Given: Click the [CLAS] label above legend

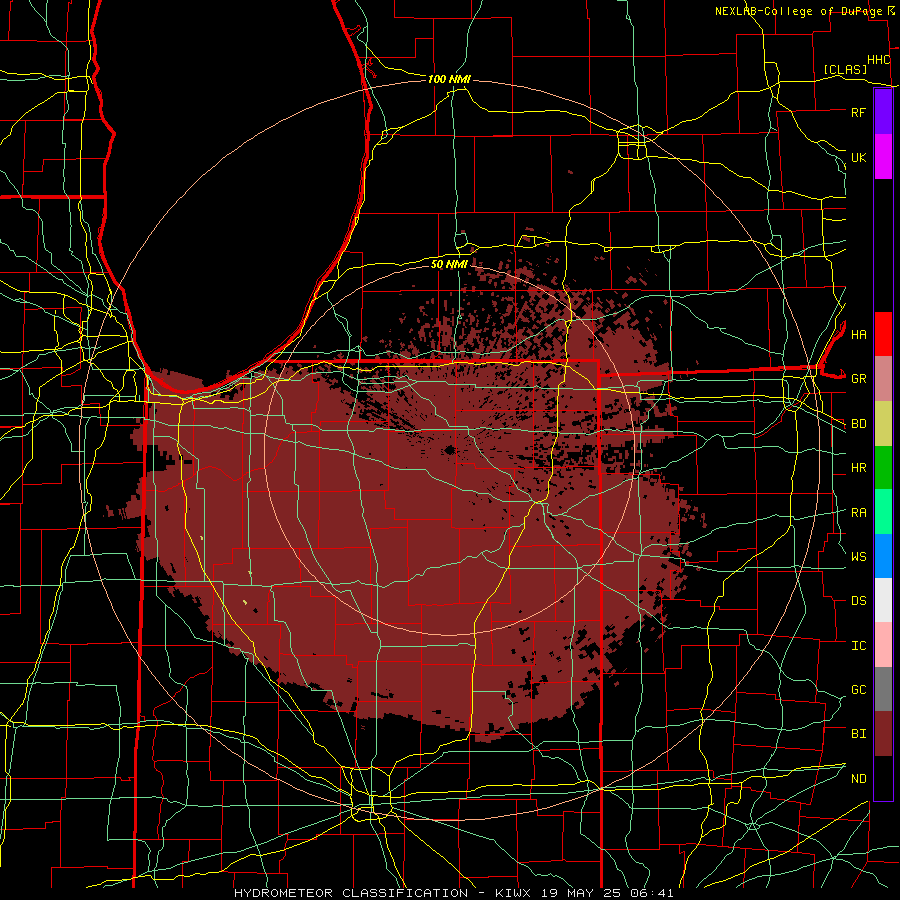Looking at the screenshot, I should 845,70.
